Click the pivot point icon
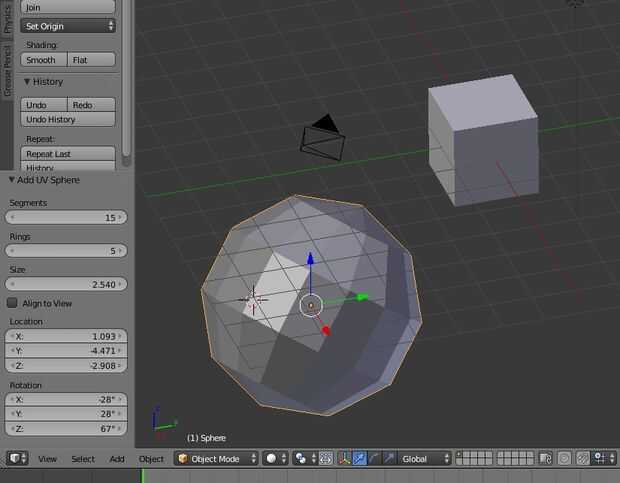Screen dimensions: 620x483 click(x=301, y=458)
